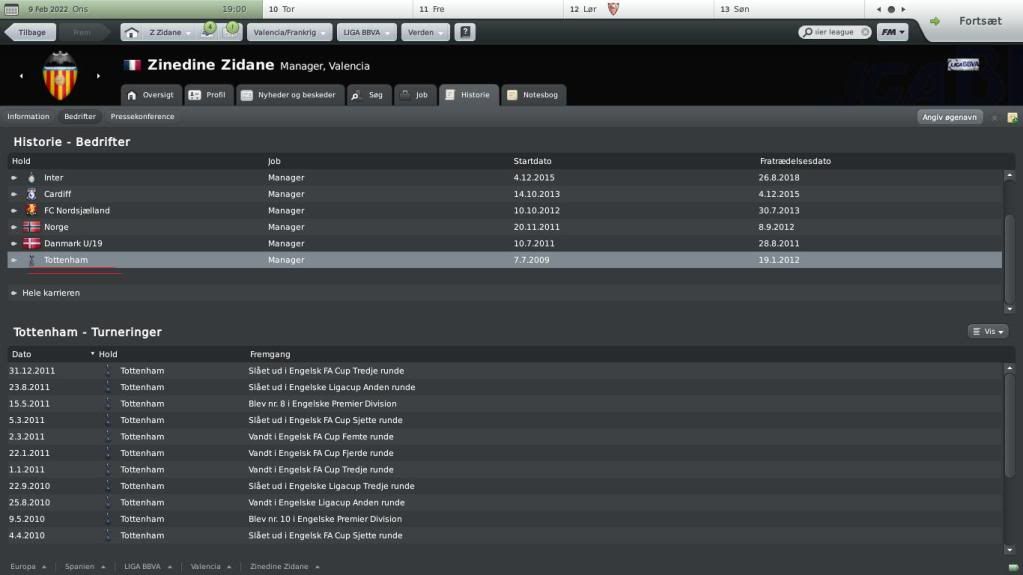1023x575 pixels.
Task: Click the green Fortsæt arrow icon
Action: tap(935, 22)
